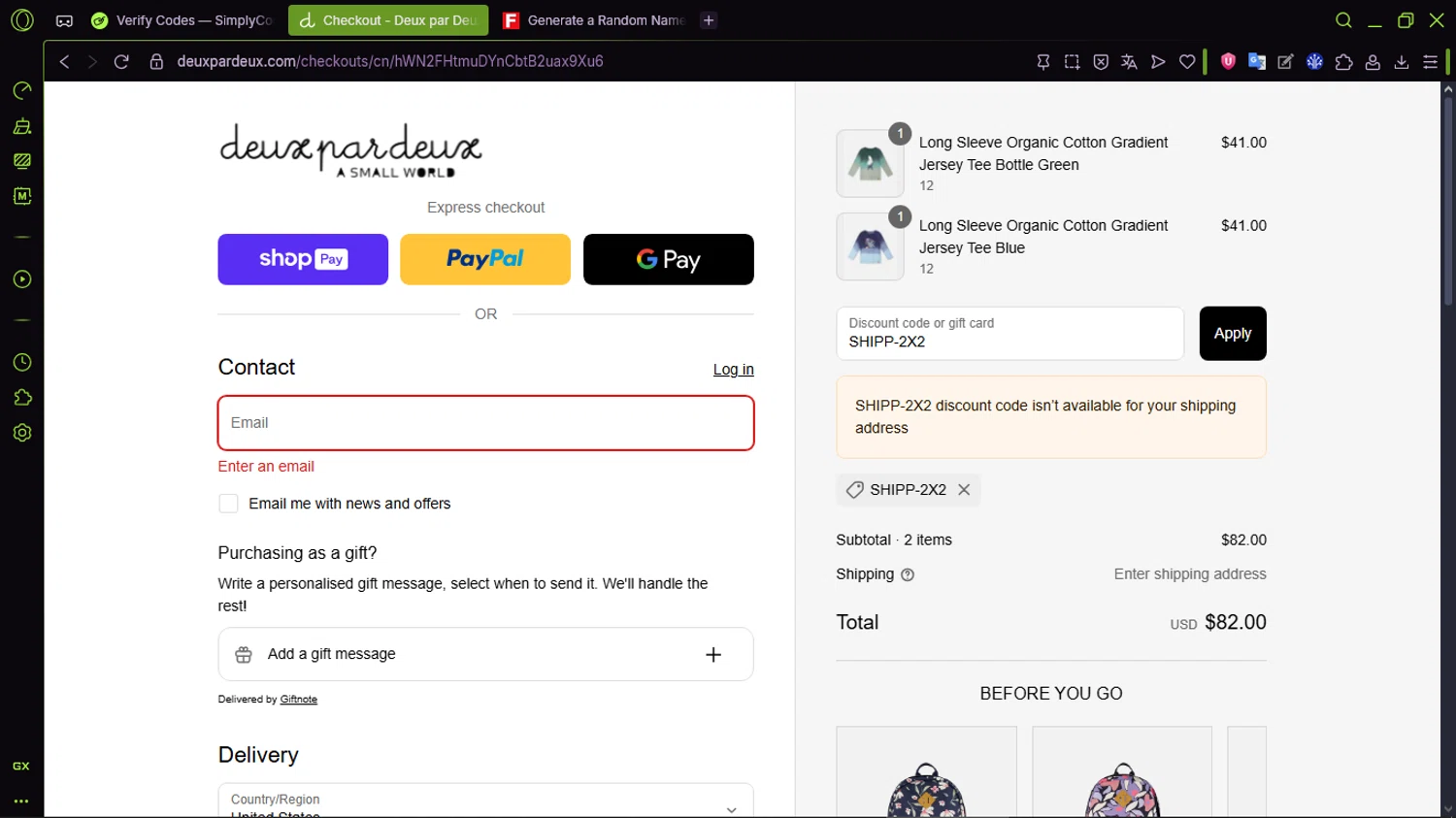Focus the Email input field

pyautogui.click(x=485, y=423)
